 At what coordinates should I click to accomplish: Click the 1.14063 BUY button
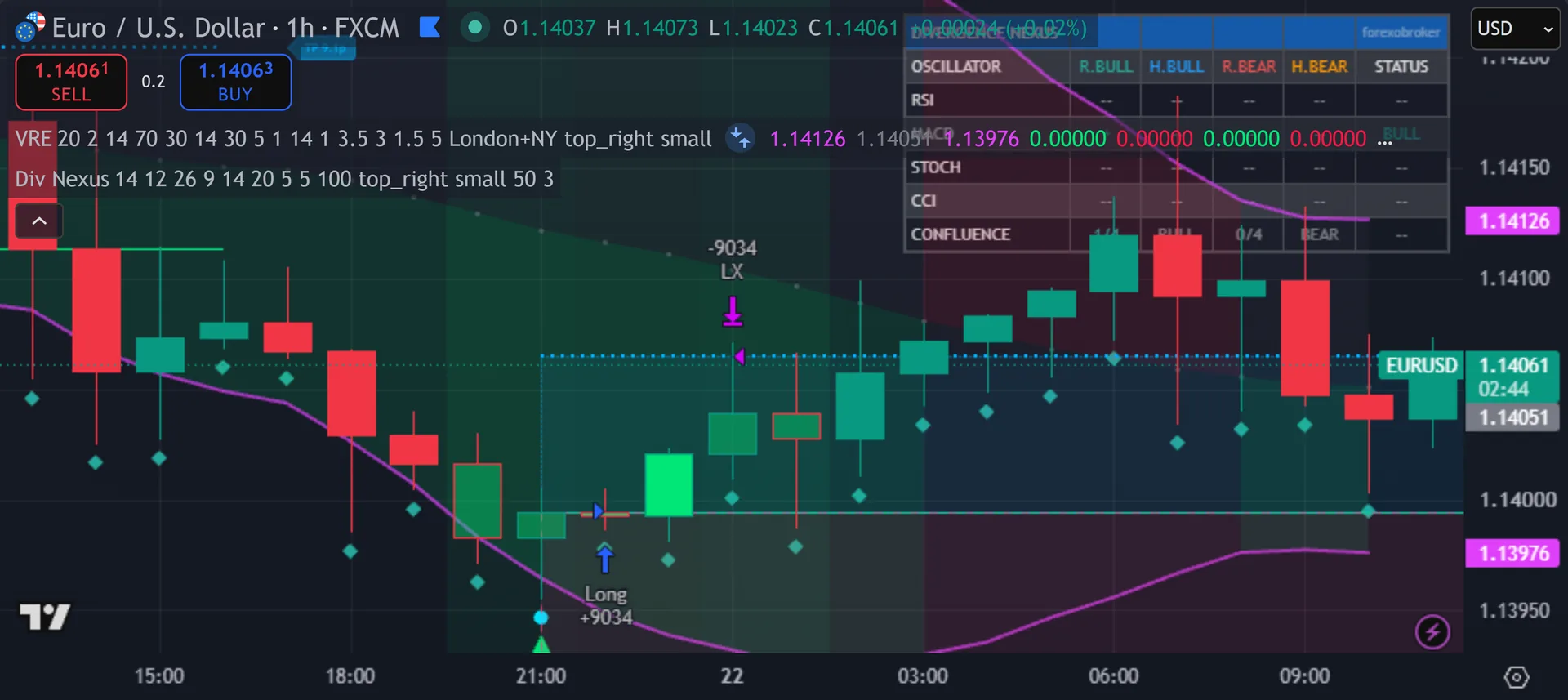[235, 82]
